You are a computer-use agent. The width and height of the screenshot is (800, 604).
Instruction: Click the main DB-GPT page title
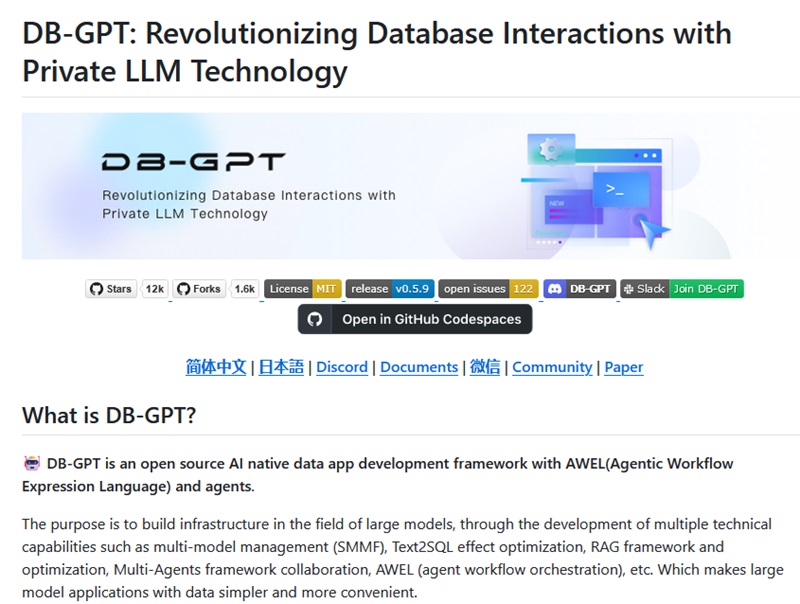(377, 52)
